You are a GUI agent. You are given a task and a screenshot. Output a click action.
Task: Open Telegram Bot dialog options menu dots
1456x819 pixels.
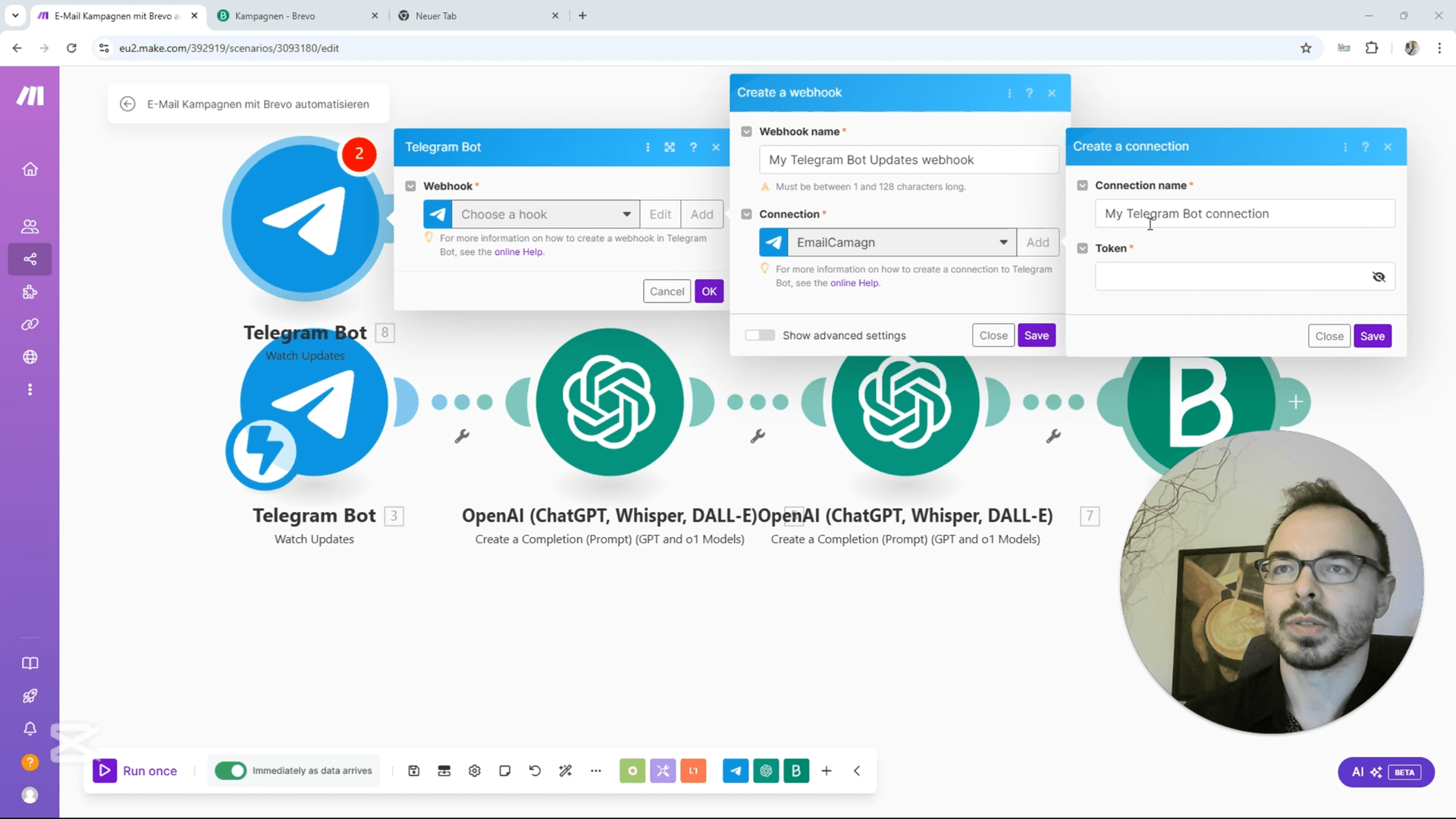[x=648, y=147]
